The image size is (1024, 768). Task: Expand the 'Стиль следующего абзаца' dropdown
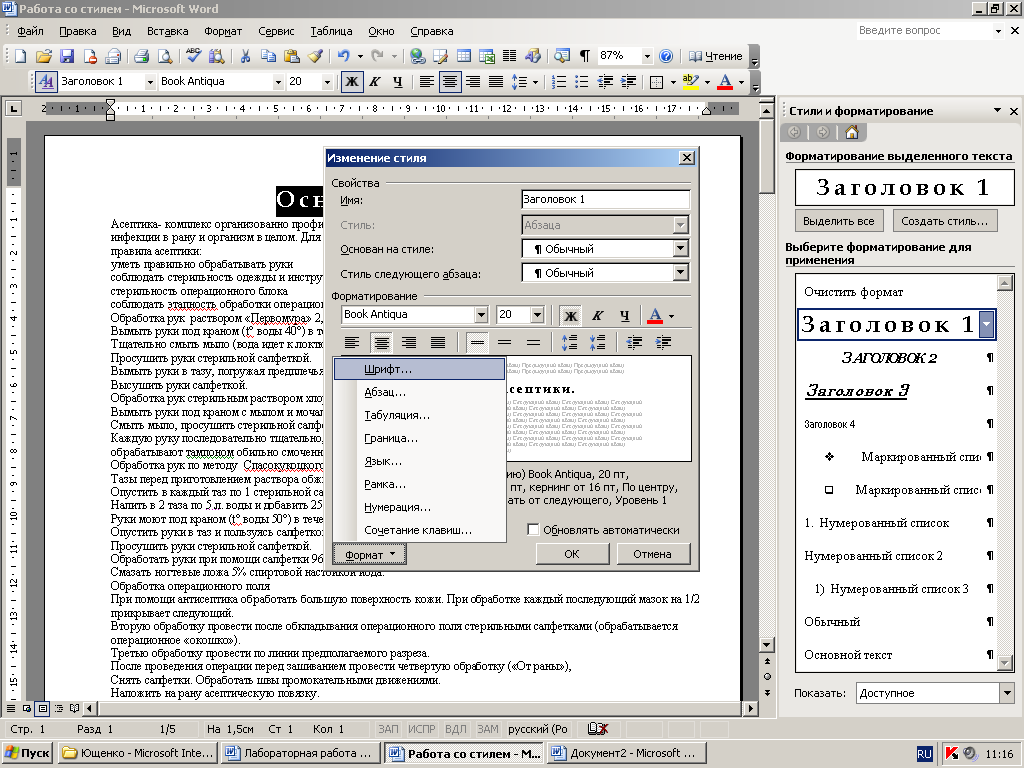coord(680,272)
